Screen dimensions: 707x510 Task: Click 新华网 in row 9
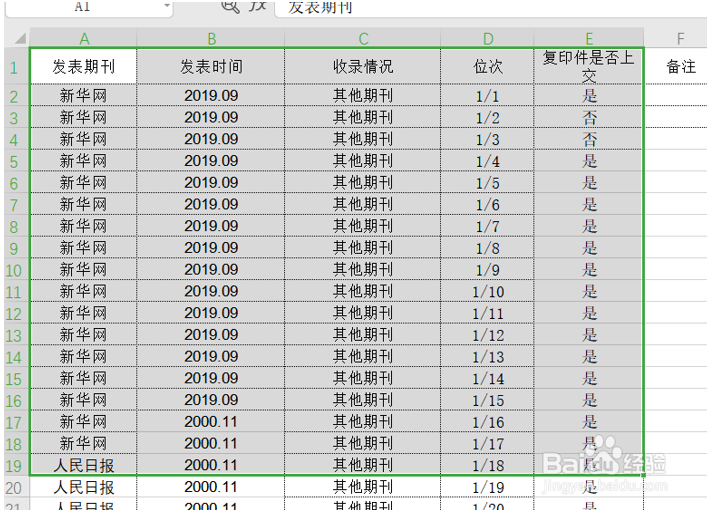click(x=83, y=248)
